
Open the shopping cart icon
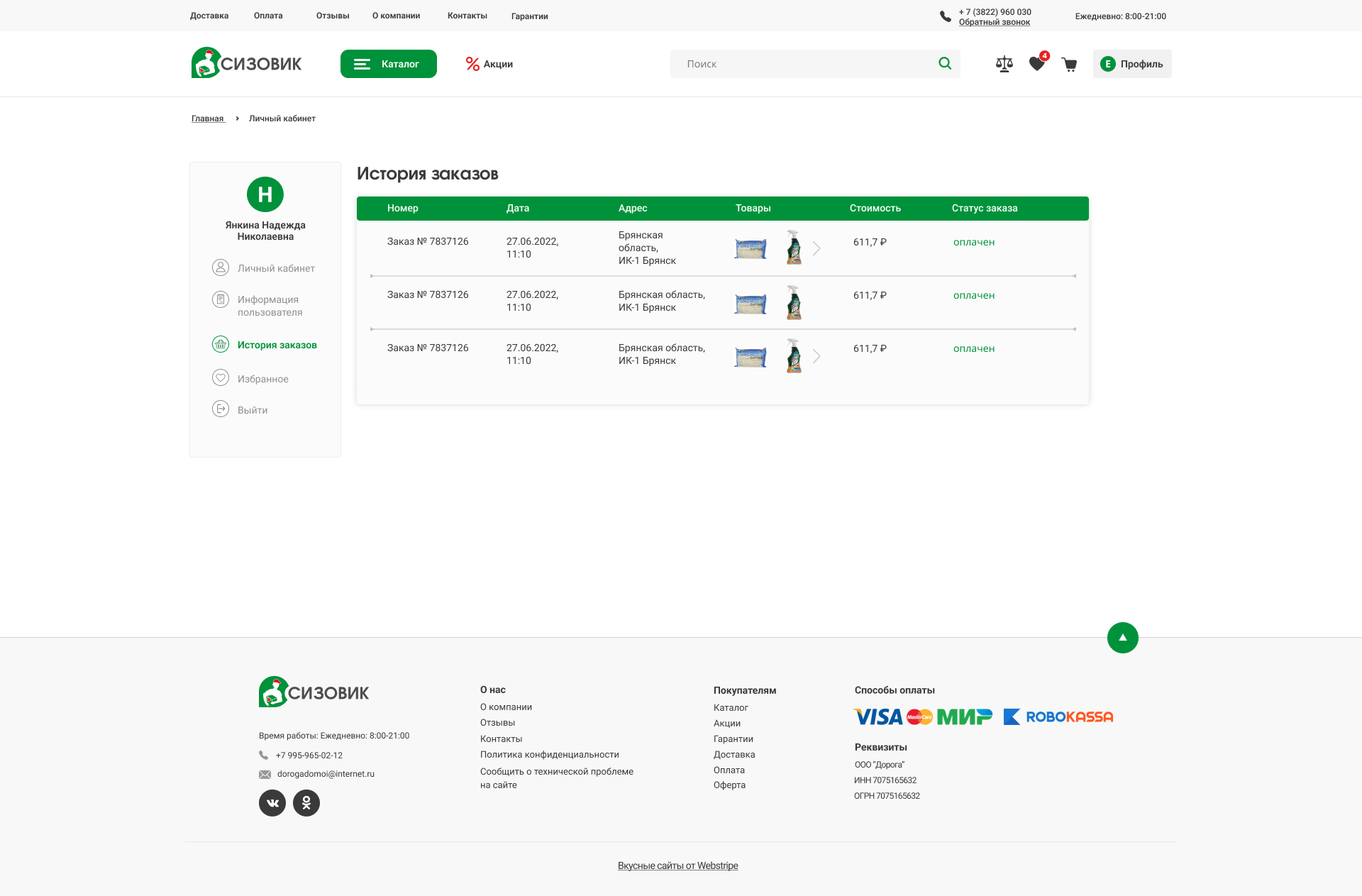pos(1069,65)
